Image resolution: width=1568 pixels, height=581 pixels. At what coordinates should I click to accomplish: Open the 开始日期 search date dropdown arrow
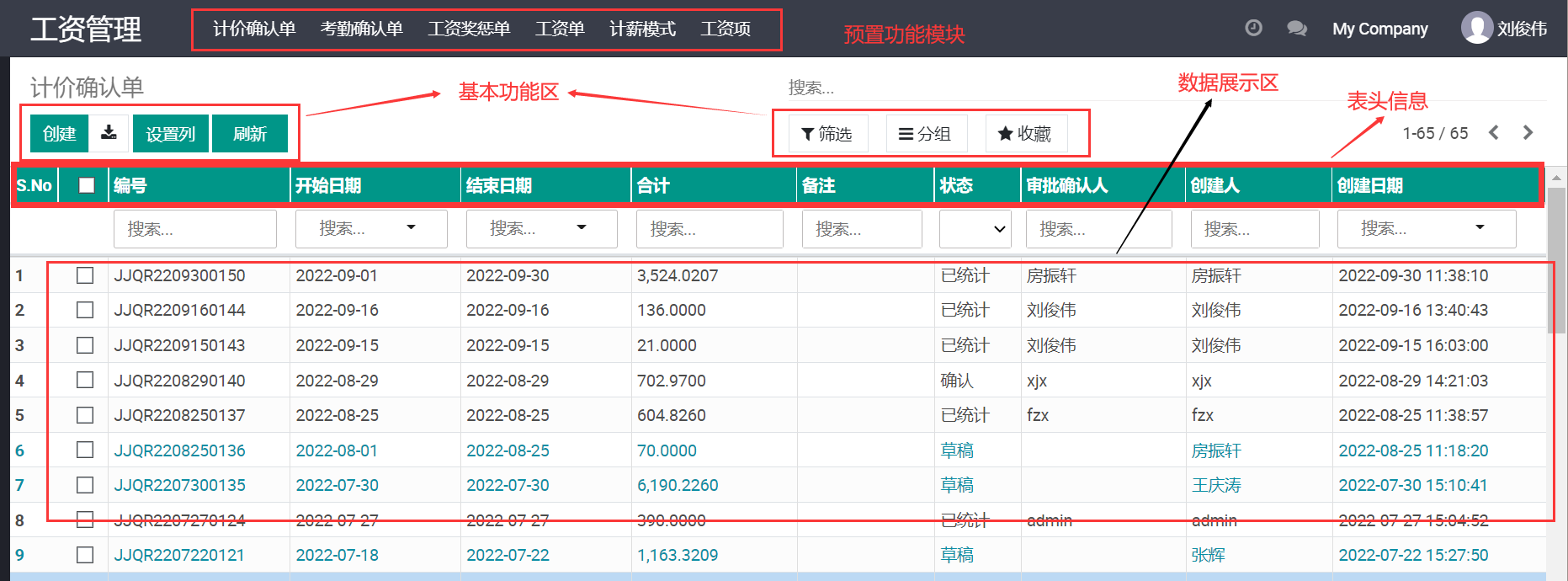[411, 227]
